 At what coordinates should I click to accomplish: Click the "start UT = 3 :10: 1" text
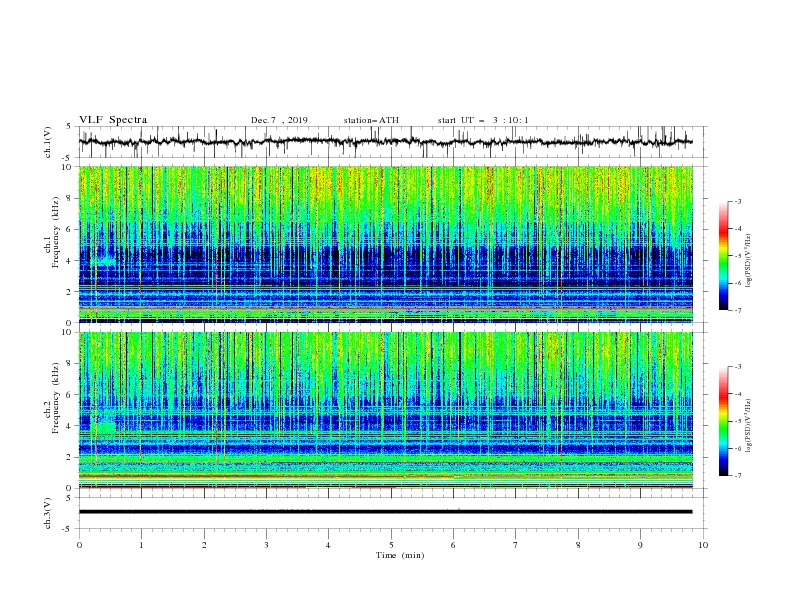pyautogui.click(x=483, y=120)
